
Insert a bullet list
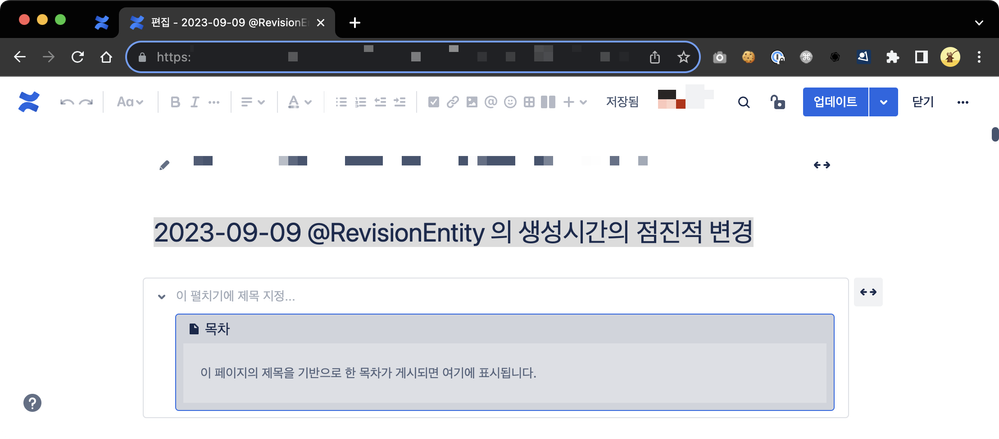click(x=341, y=102)
